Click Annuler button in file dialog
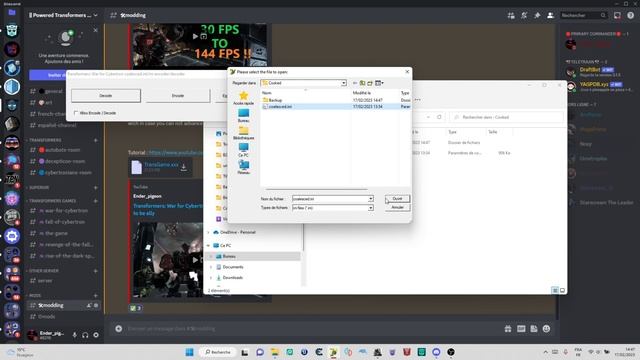The height and width of the screenshot is (360, 640). (x=397, y=207)
